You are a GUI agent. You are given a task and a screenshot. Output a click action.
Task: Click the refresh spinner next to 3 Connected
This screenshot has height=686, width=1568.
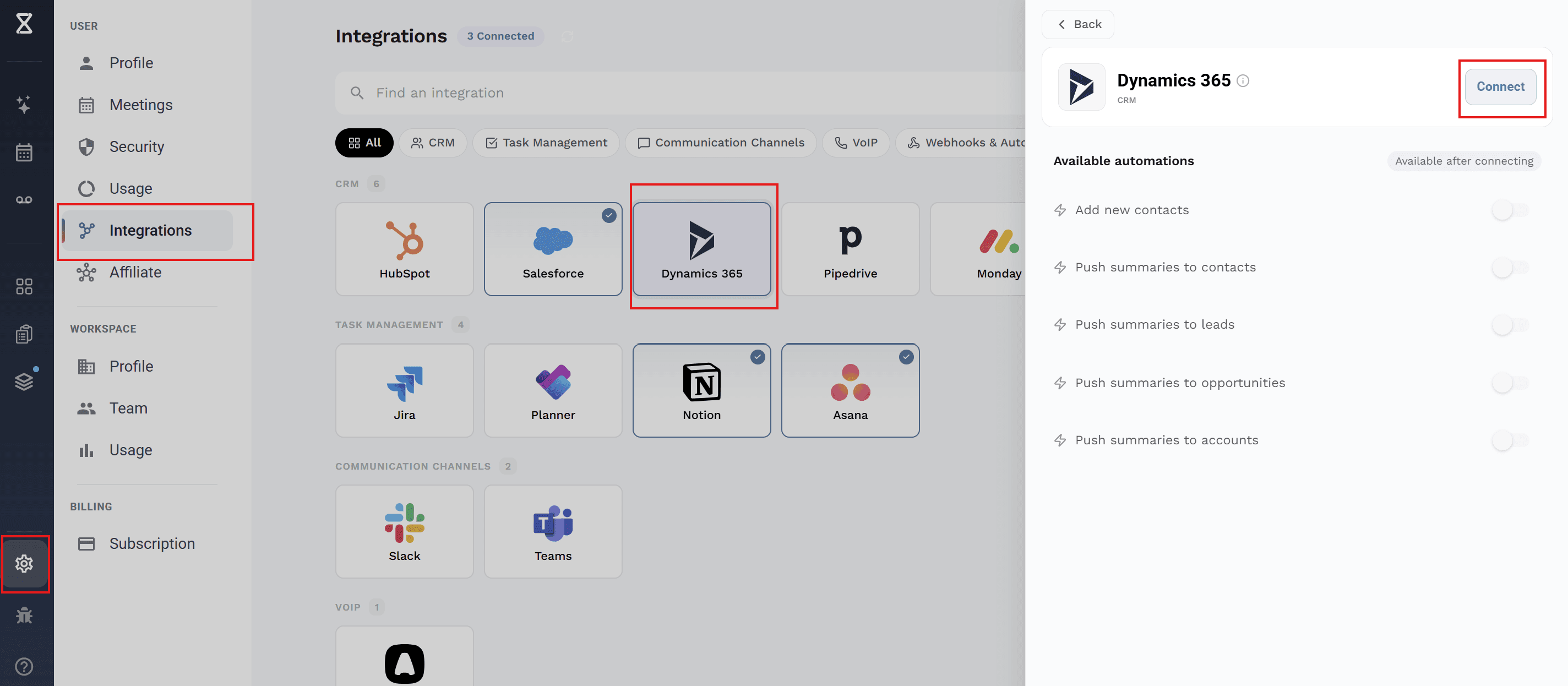pos(567,36)
